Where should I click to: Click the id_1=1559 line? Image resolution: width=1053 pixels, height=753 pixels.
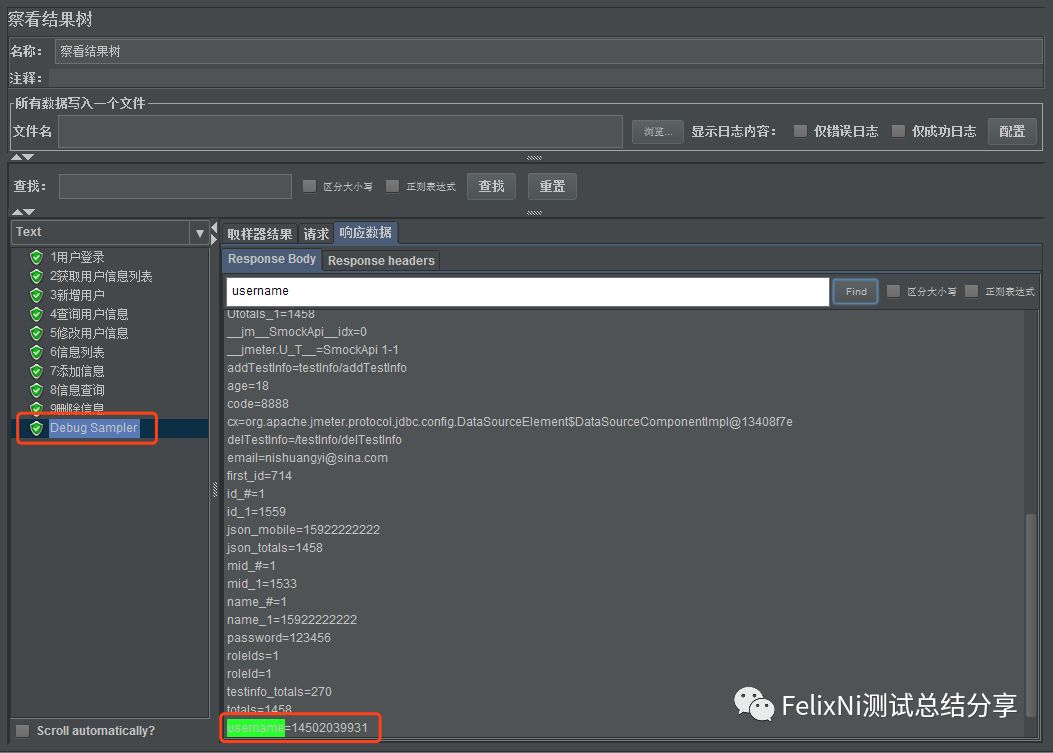pos(256,511)
